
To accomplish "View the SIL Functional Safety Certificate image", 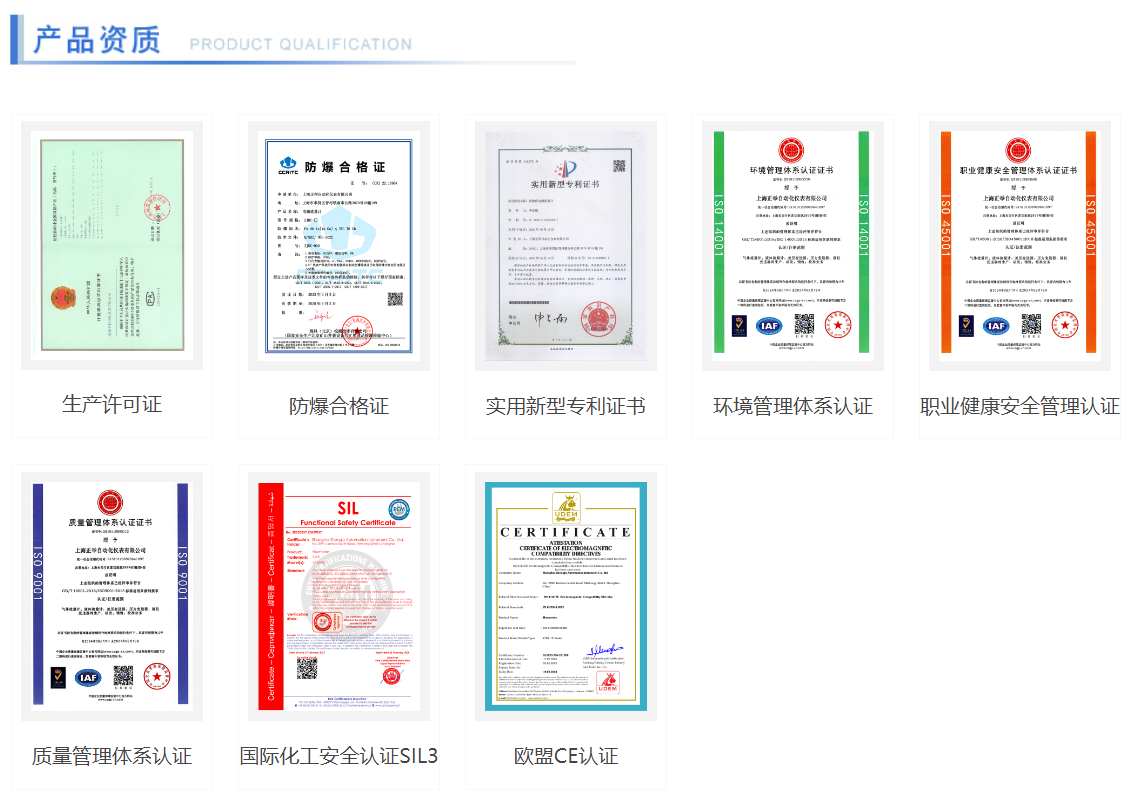I will (x=339, y=596).
